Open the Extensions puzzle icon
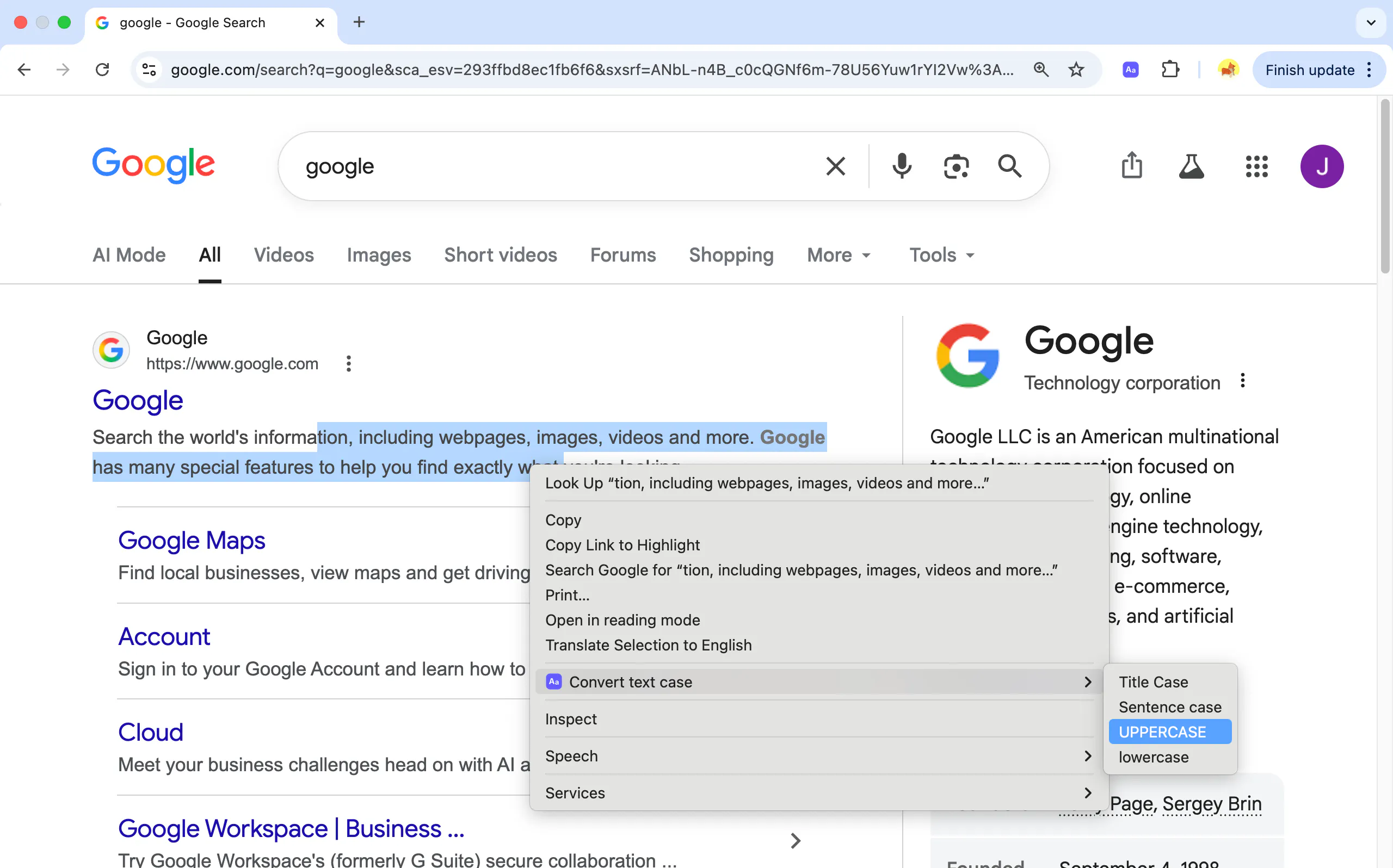This screenshot has height=868, width=1393. coord(1170,70)
